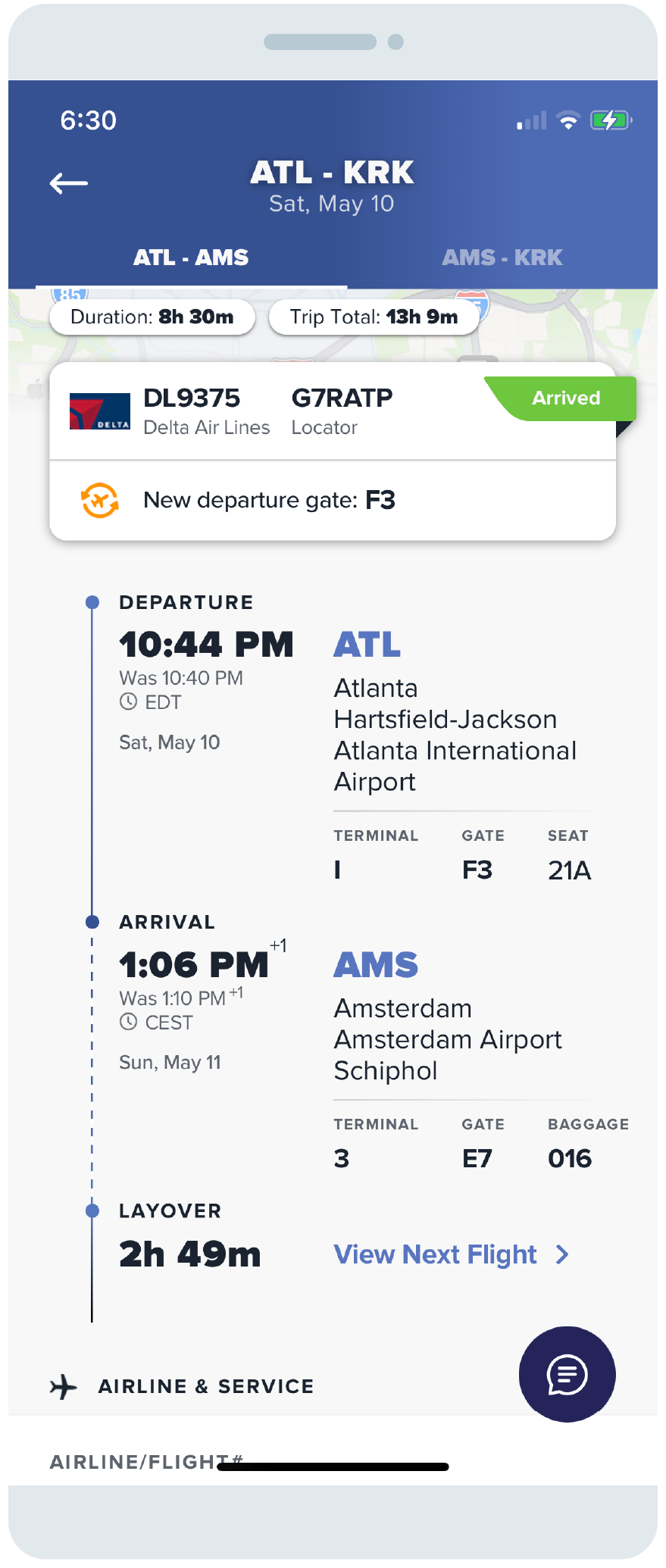
Task: Tap the Trip Total 13h 9m pill
Action: (x=374, y=317)
